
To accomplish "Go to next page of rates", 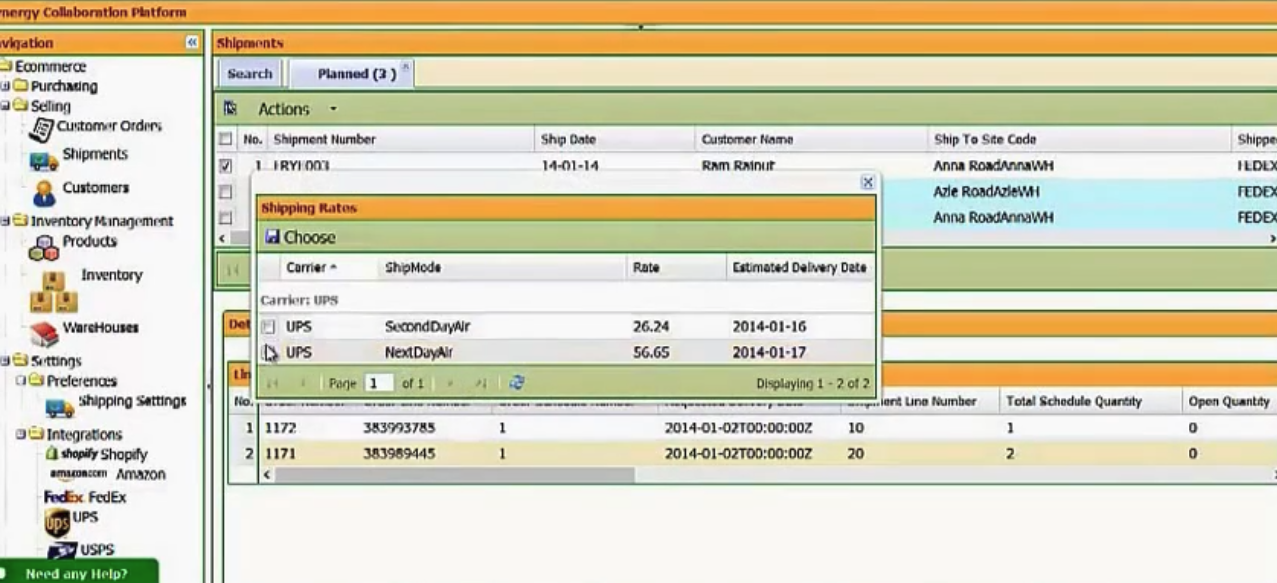I will (450, 383).
